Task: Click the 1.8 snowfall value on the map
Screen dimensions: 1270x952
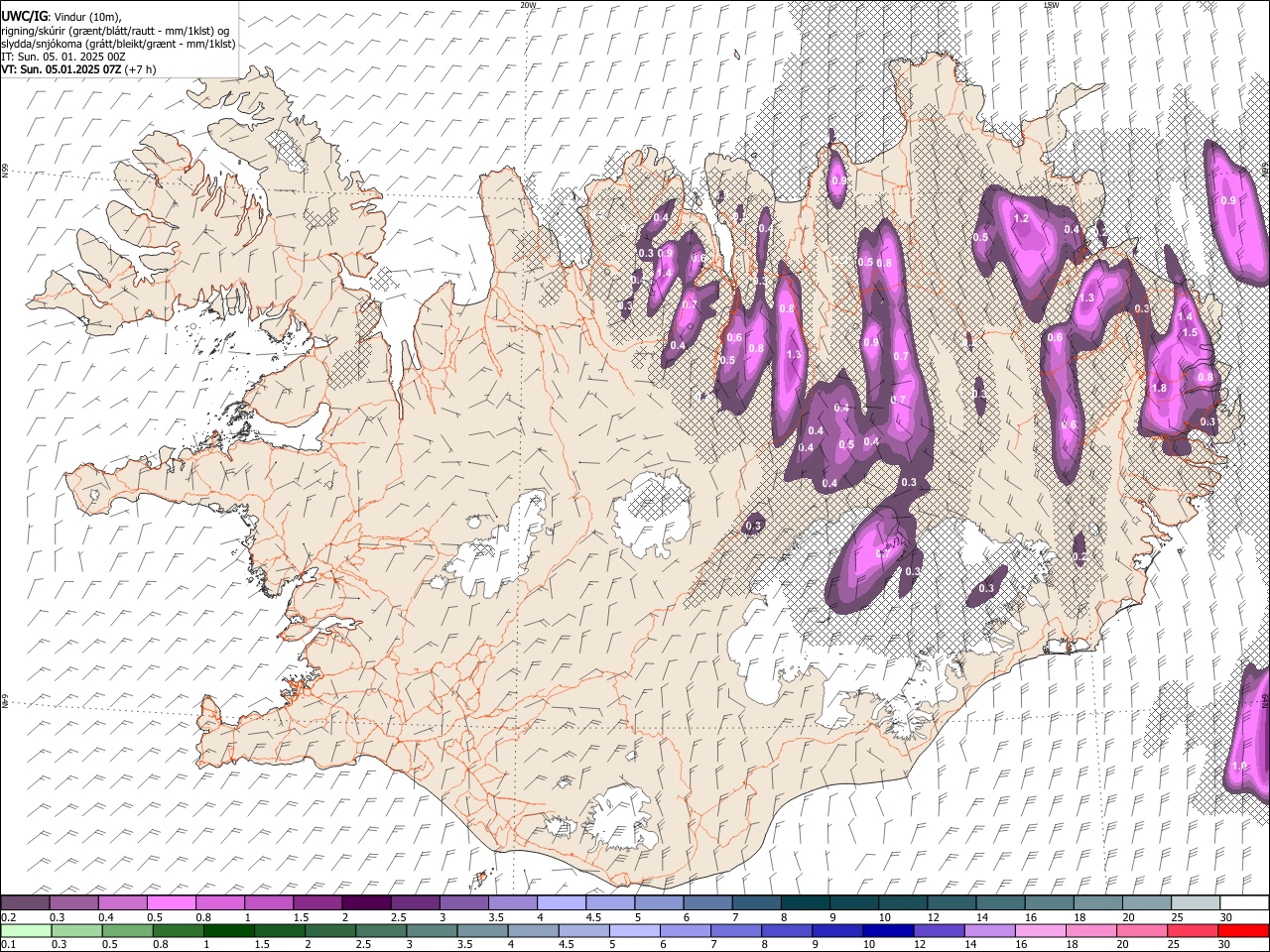Action: [1159, 388]
